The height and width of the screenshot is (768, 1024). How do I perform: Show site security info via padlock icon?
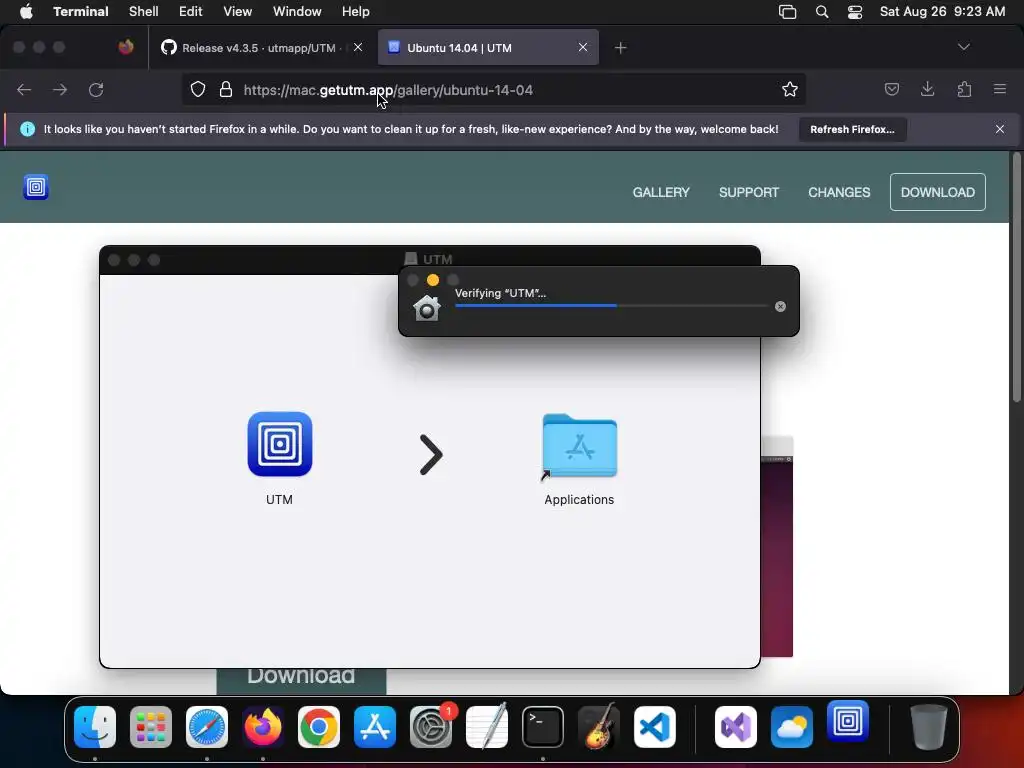coord(226,89)
